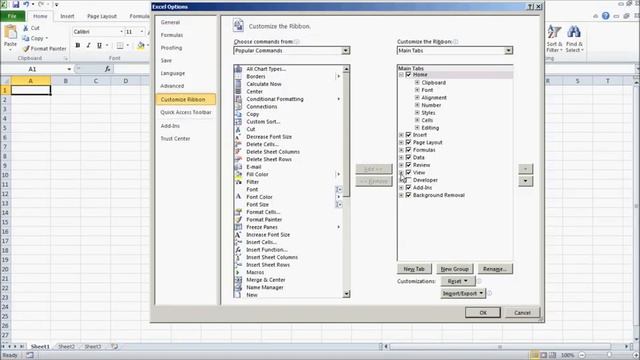This screenshot has height=360, width=640.
Task: Uncheck the Data tab checkbox
Action: point(408,158)
